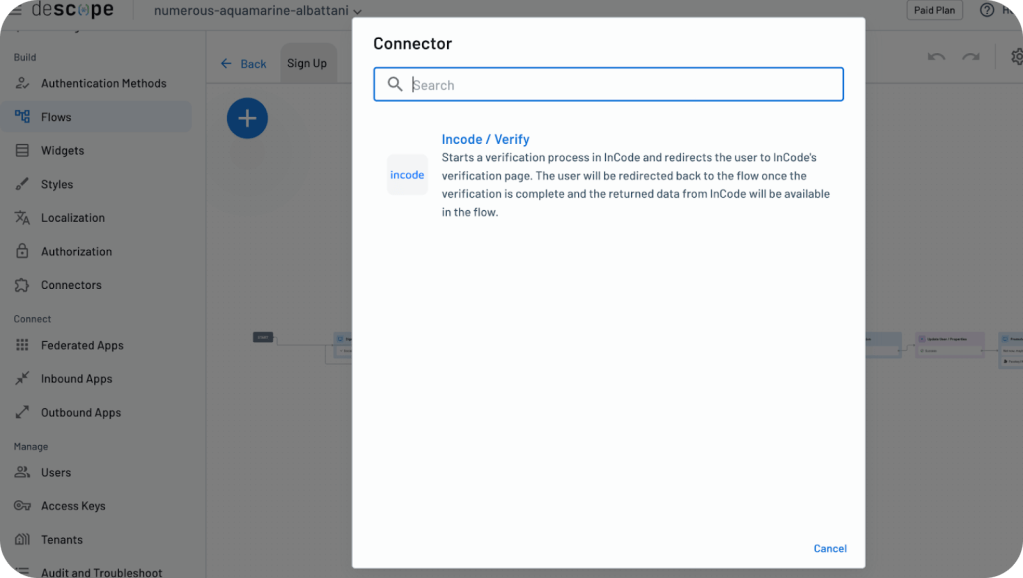Click the Back link

point(253,64)
